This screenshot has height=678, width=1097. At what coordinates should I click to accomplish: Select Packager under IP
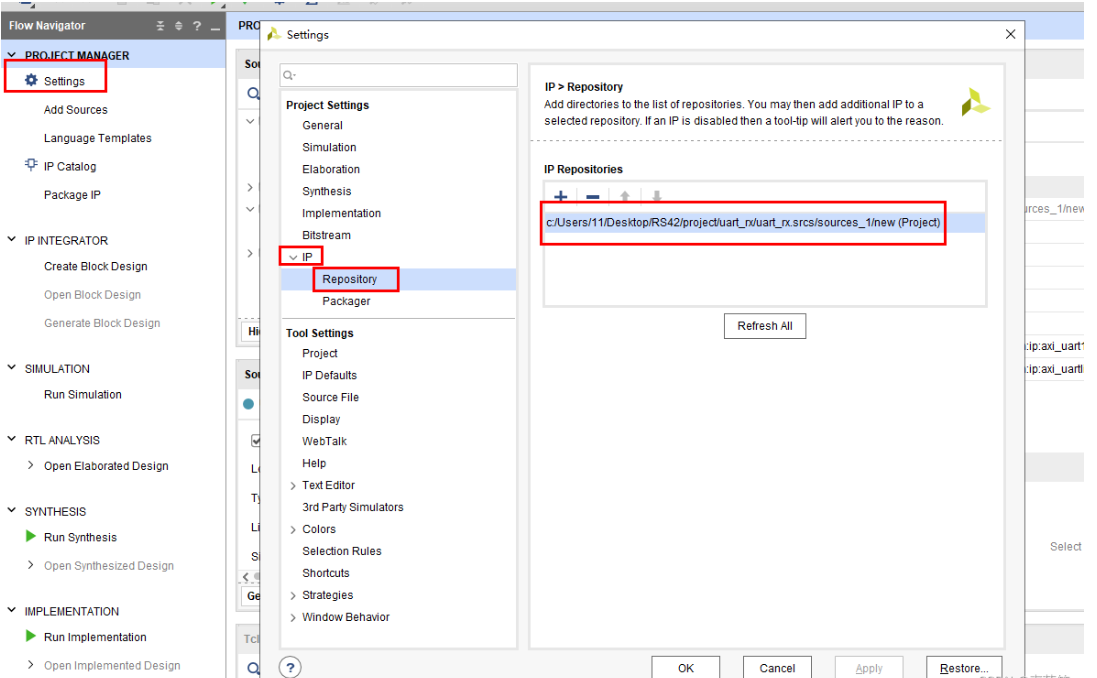346,301
